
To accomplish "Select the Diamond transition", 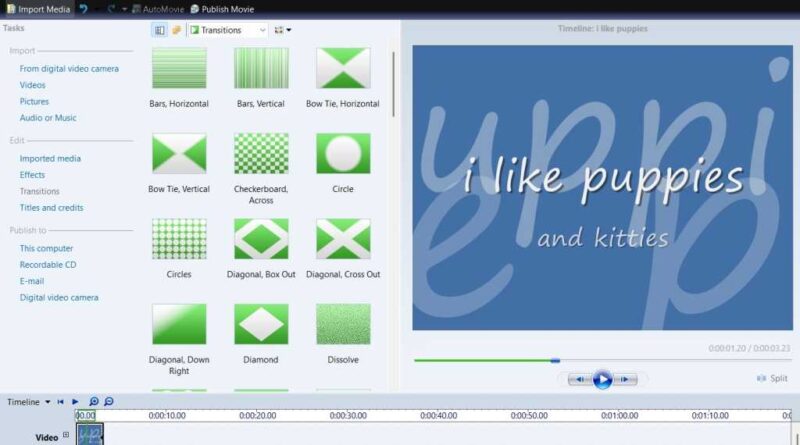I will pos(261,324).
